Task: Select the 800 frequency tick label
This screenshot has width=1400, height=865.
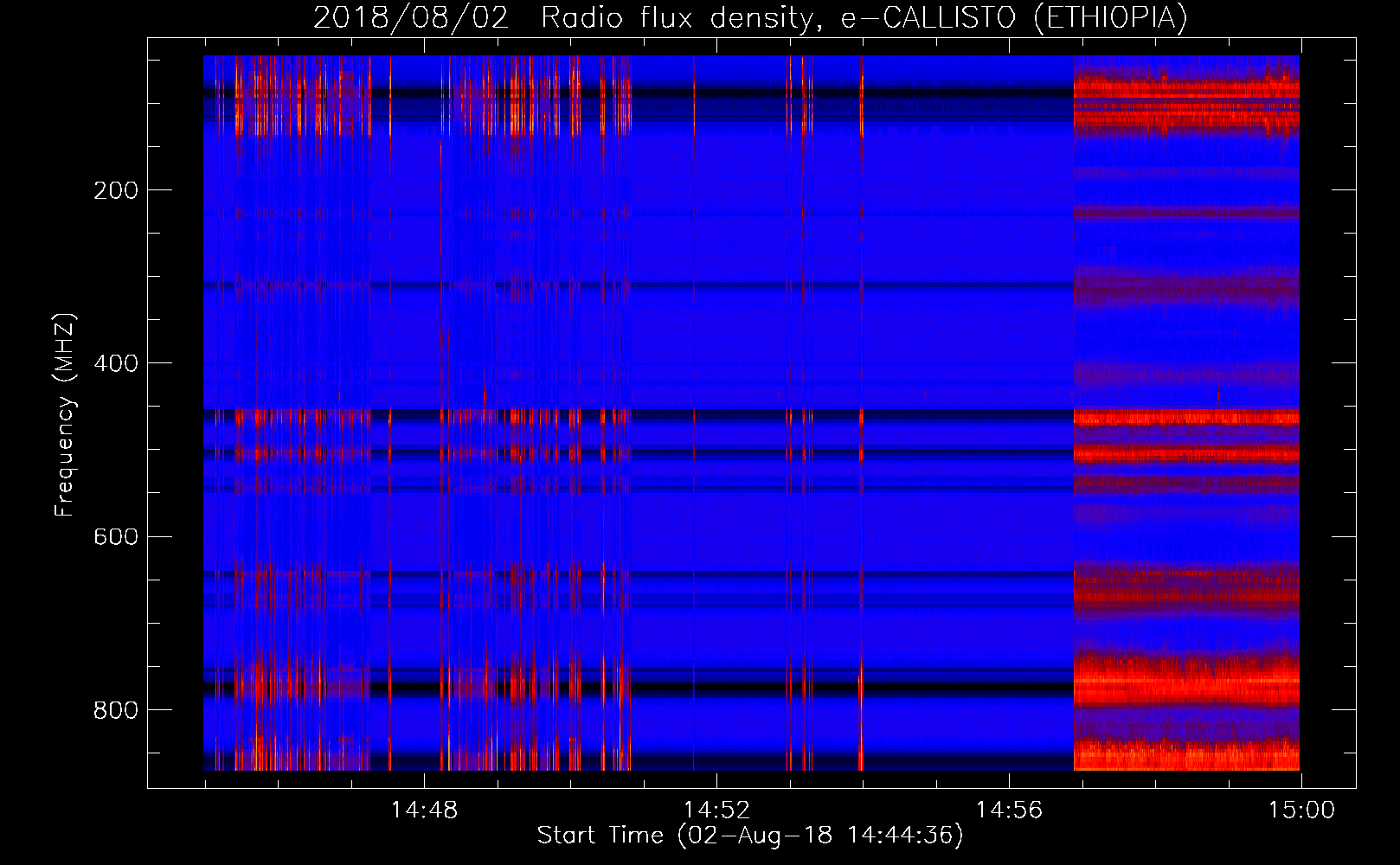Action: [115, 710]
